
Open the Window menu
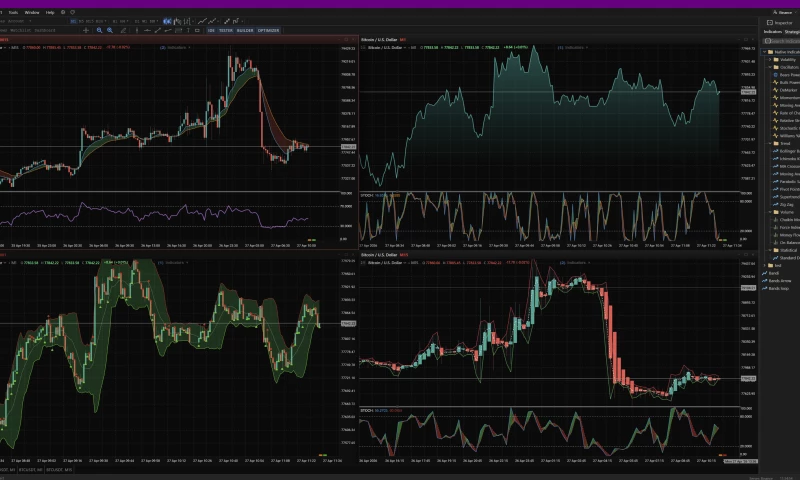coord(32,12)
